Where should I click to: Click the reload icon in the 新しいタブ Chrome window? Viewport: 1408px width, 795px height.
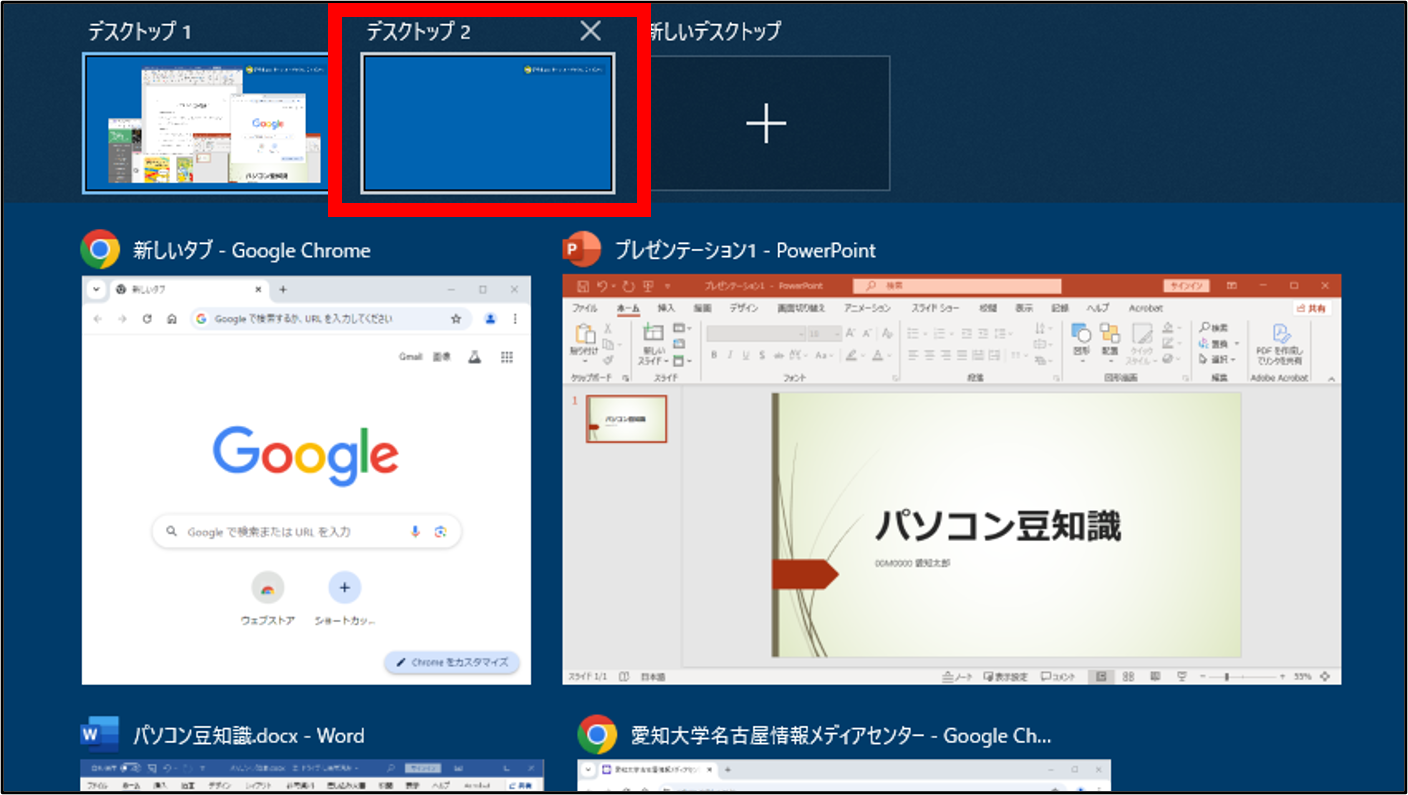coord(147,319)
